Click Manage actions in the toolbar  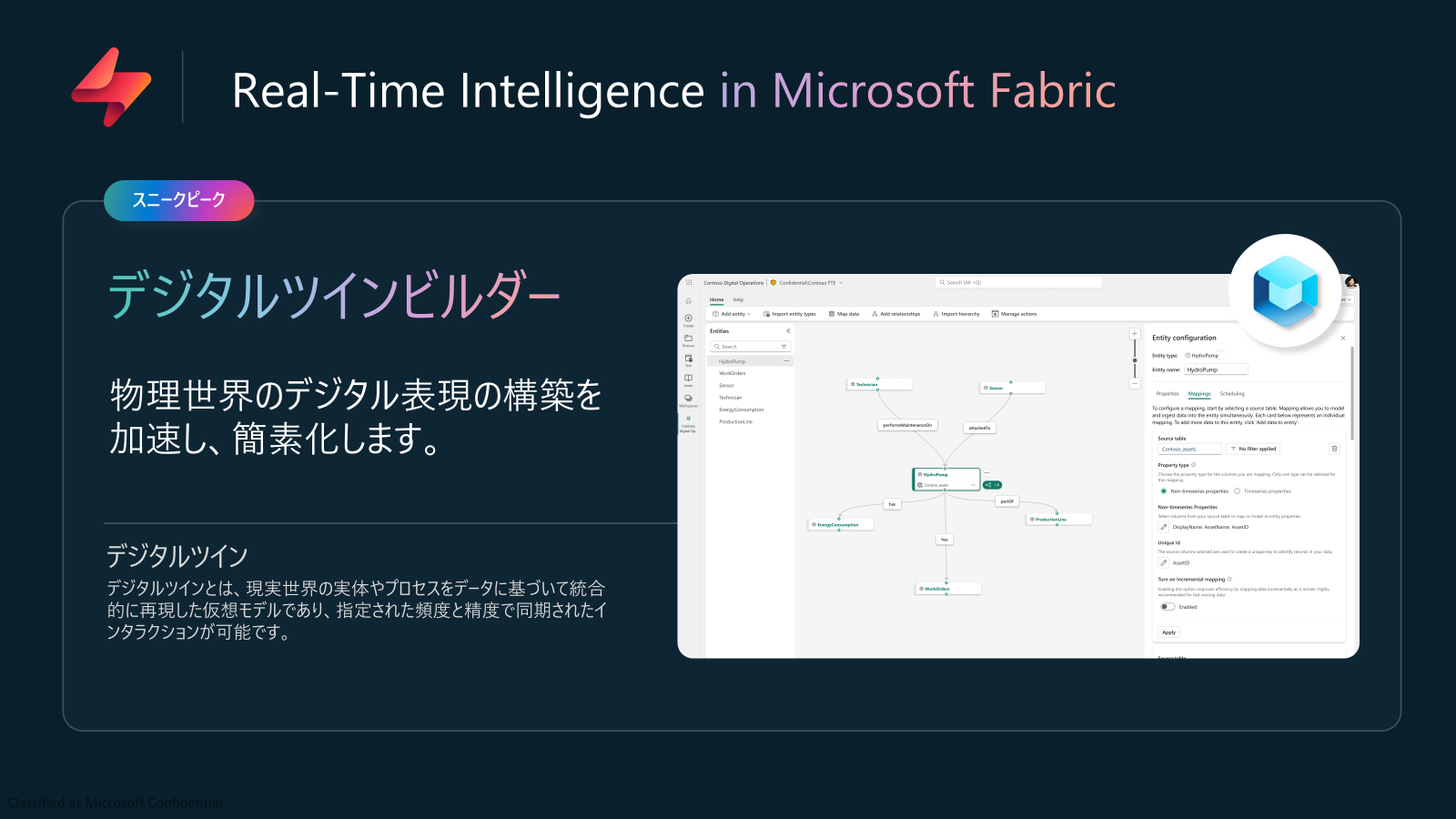pos(1015,314)
